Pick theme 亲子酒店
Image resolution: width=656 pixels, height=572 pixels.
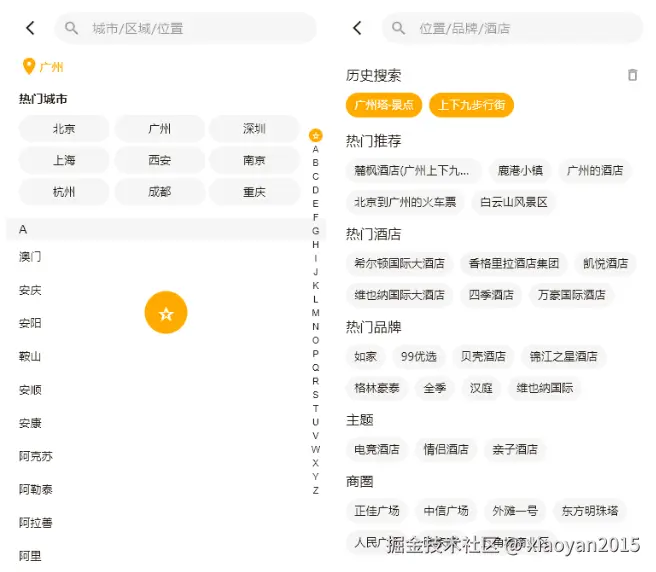[515, 449]
